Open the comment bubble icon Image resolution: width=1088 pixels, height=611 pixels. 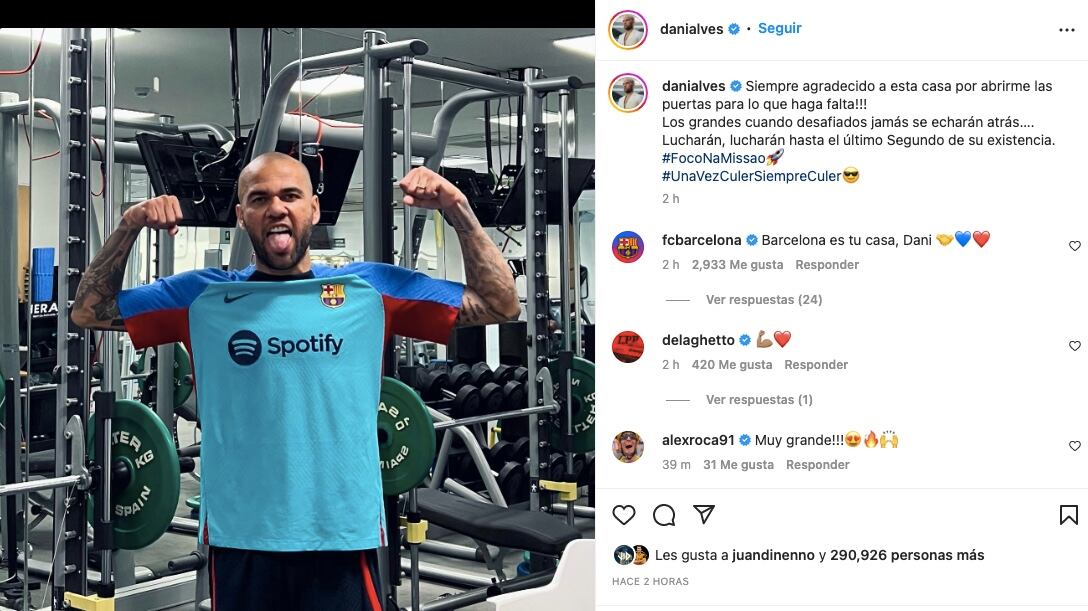tap(664, 515)
